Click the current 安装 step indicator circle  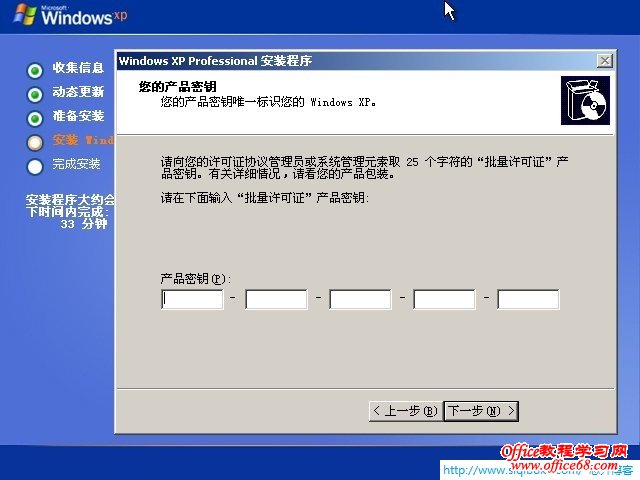coord(35,143)
